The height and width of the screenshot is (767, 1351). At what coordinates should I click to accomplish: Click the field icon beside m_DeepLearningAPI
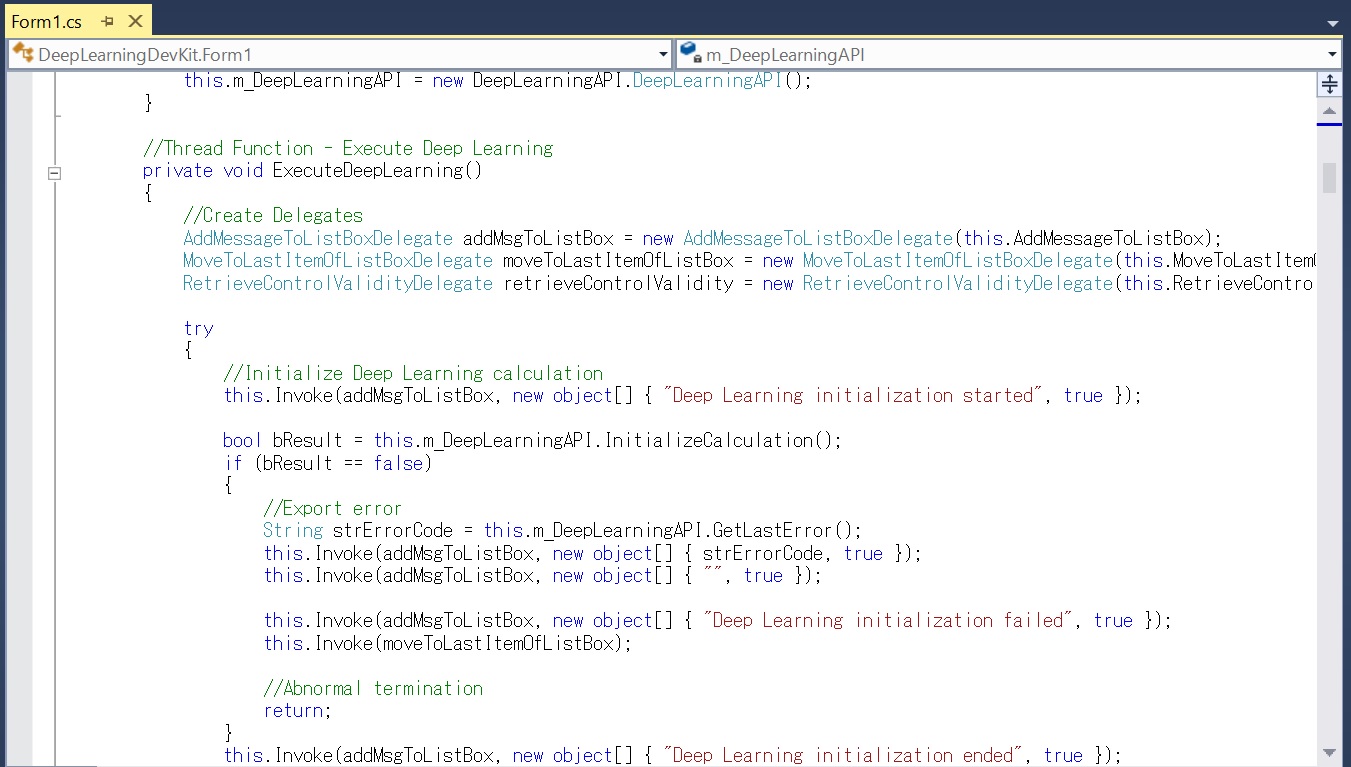(691, 54)
